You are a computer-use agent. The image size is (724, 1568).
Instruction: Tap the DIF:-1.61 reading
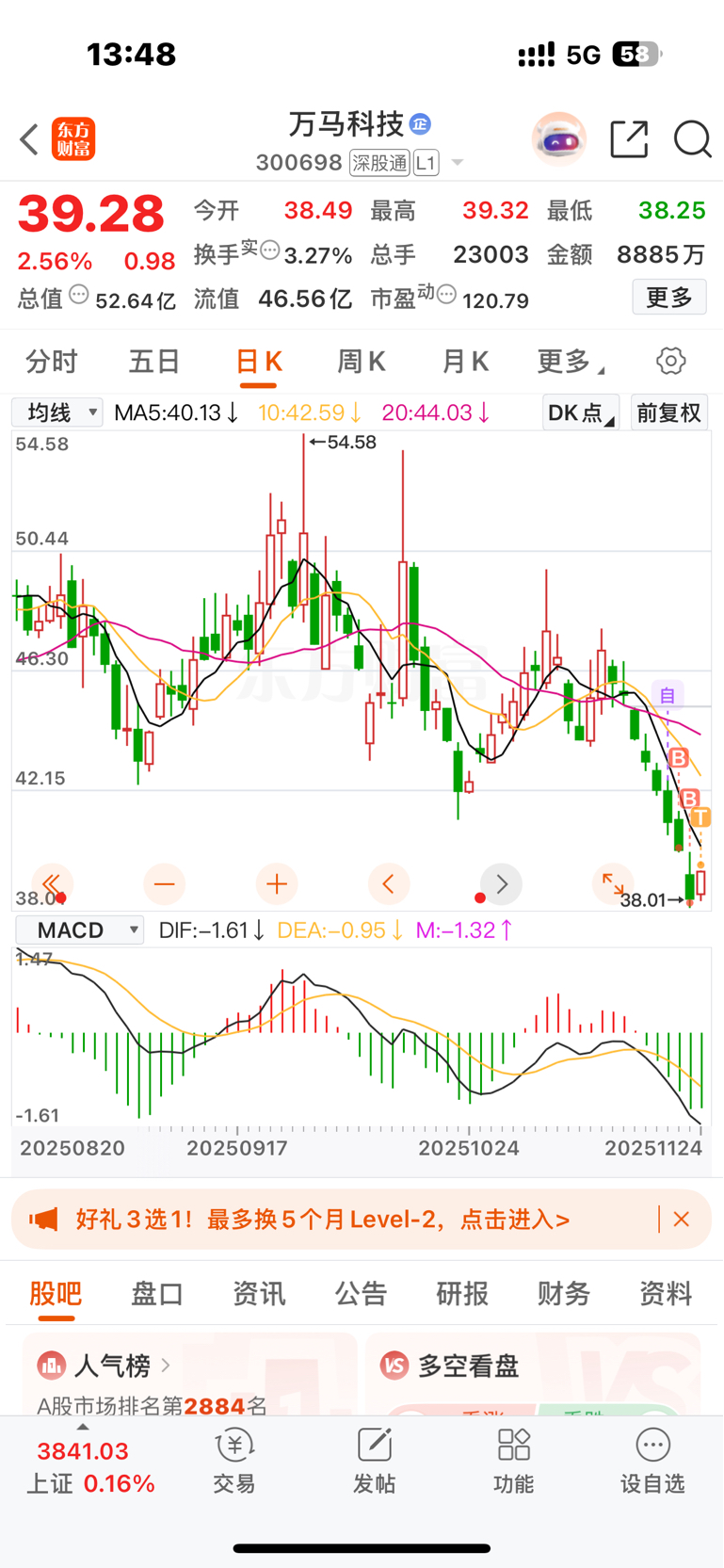[212, 930]
